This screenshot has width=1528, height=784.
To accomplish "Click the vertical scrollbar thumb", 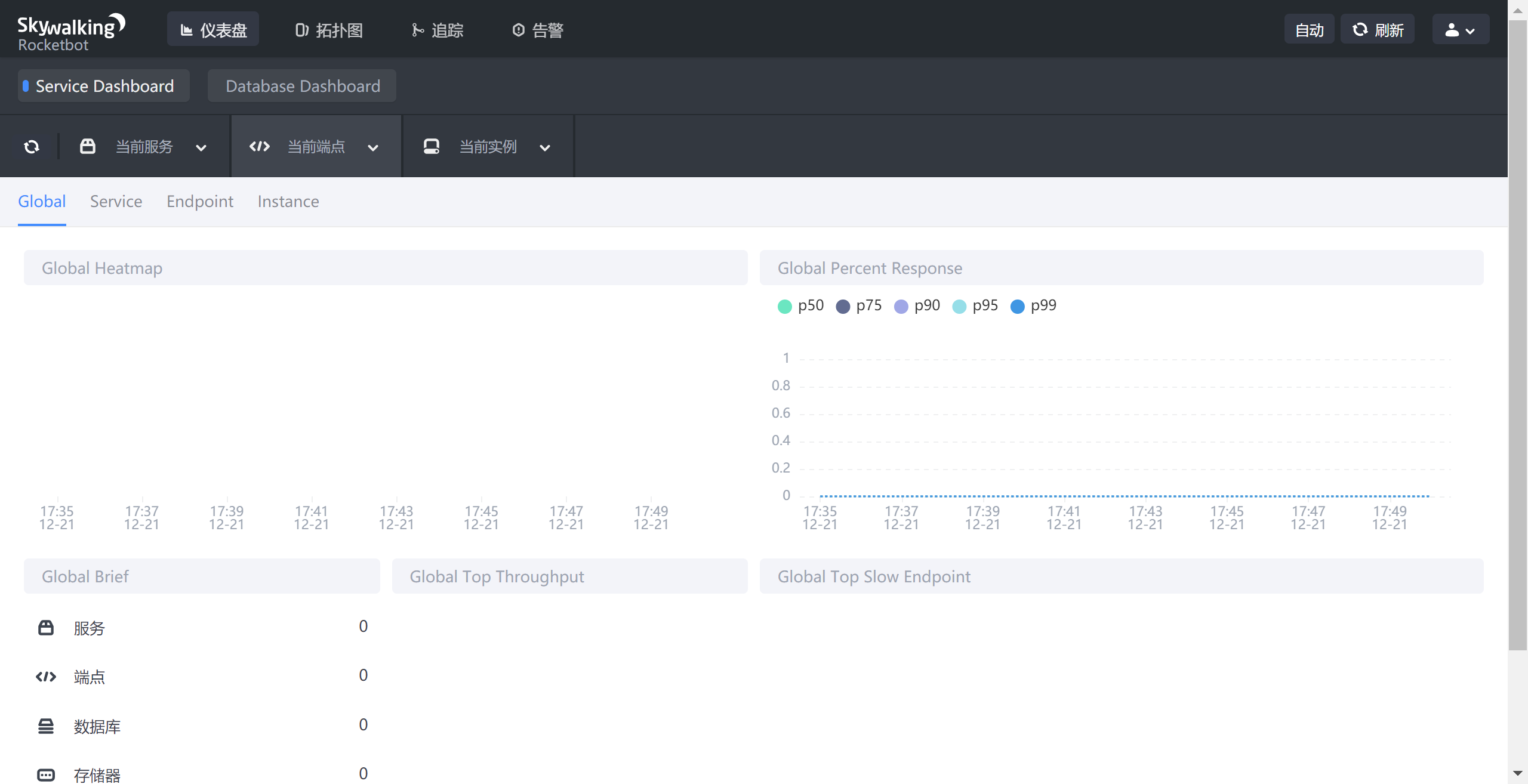I will pos(1518,335).
